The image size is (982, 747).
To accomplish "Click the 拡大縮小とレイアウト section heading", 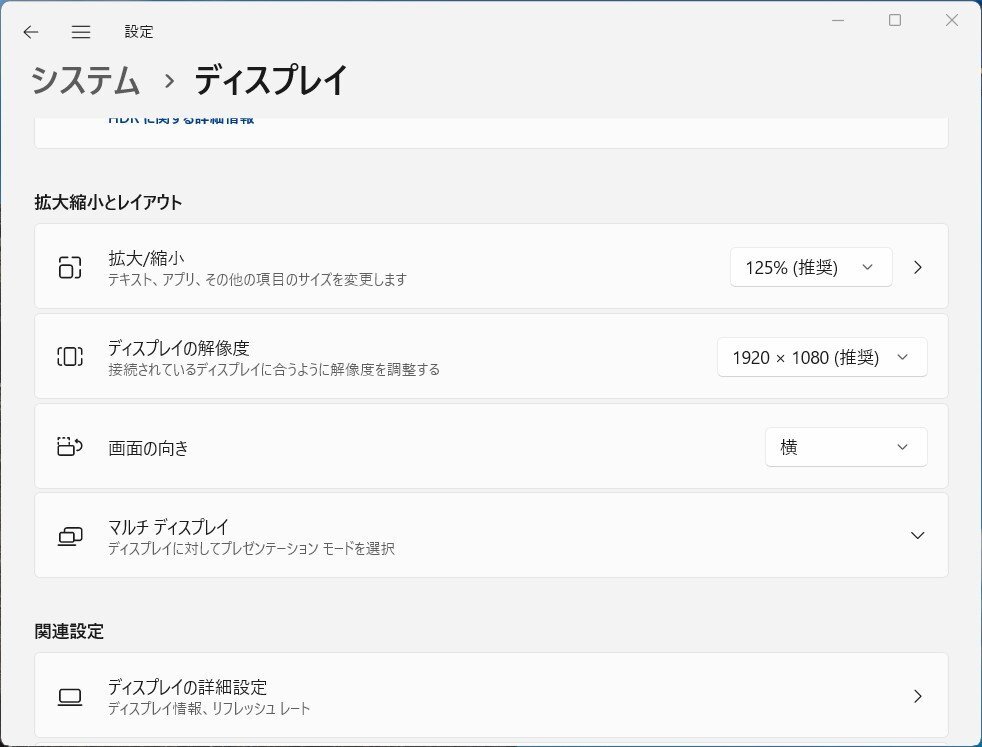I will (x=106, y=202).
